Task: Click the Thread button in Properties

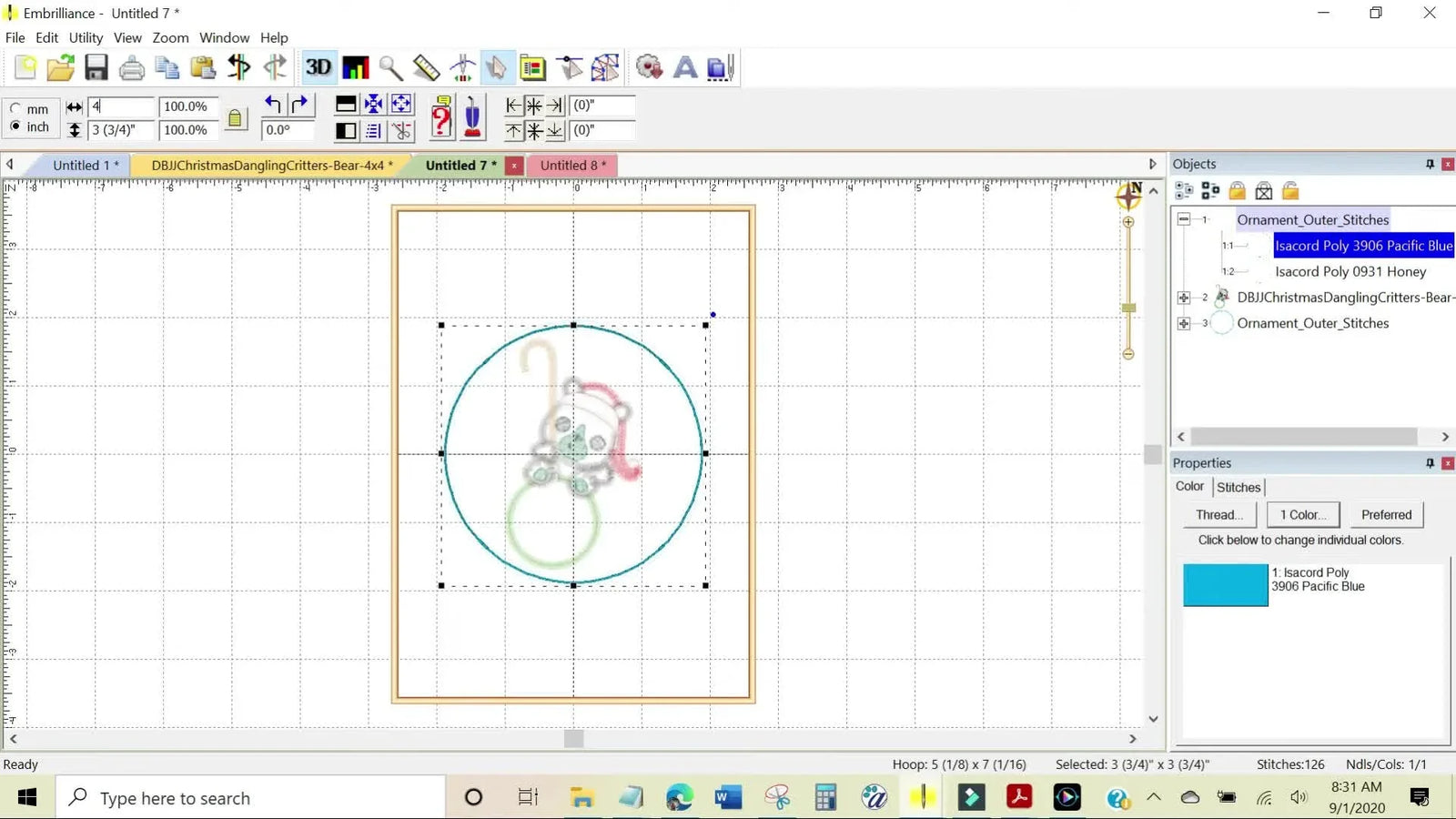Action: tap(1219, 514)
